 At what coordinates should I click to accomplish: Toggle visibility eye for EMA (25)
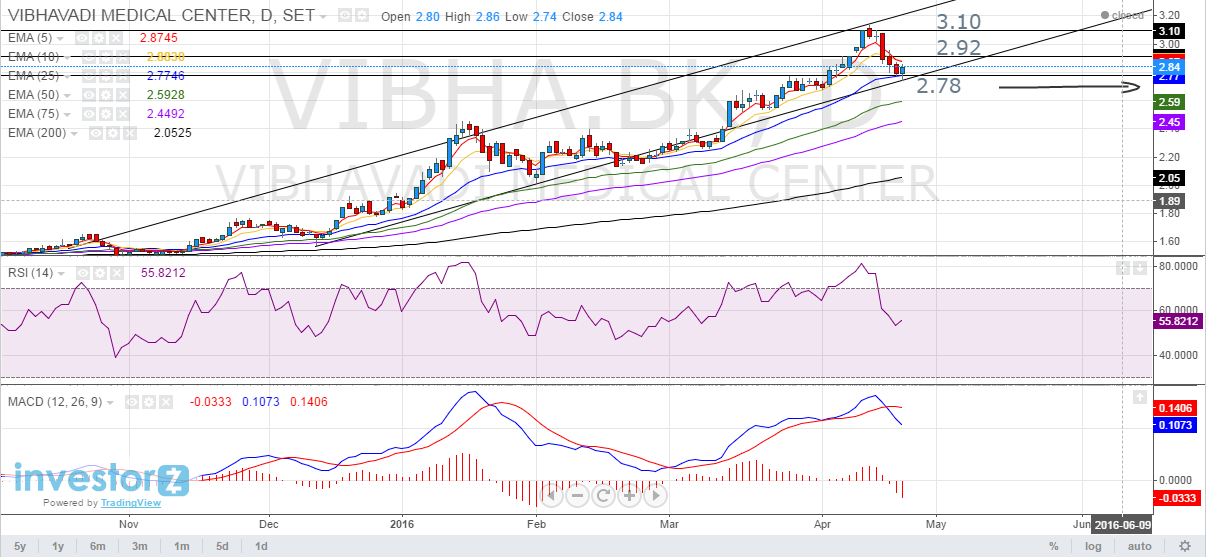[x=89, y=76]
